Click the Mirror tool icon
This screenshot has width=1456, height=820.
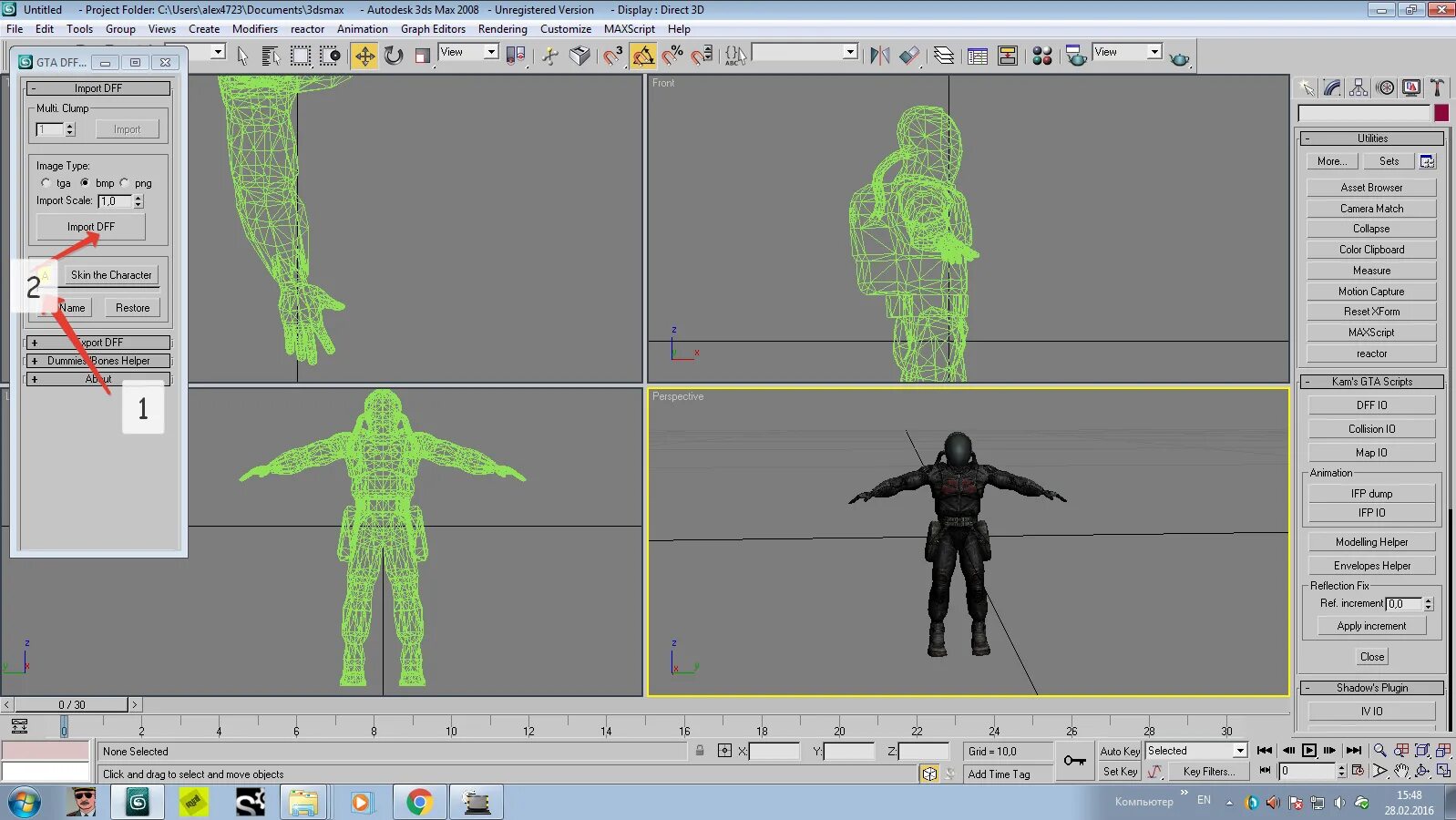879,56
